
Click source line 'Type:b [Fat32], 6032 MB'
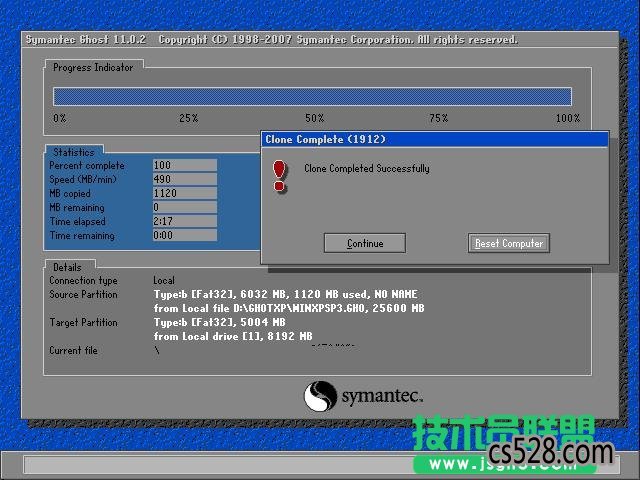coord(286,294)
